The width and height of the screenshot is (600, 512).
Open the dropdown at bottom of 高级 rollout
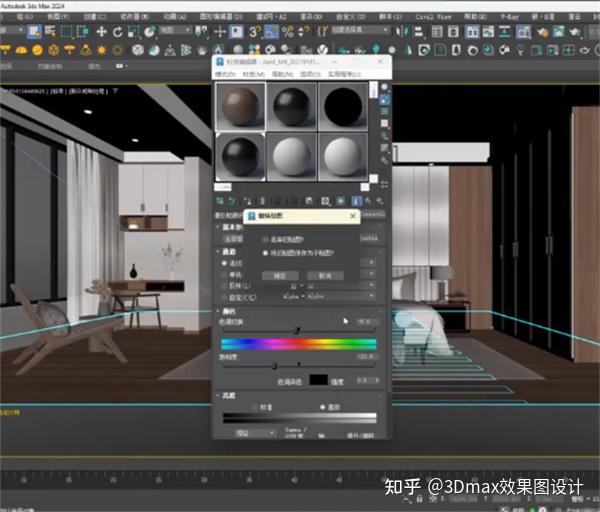(255, 433)
